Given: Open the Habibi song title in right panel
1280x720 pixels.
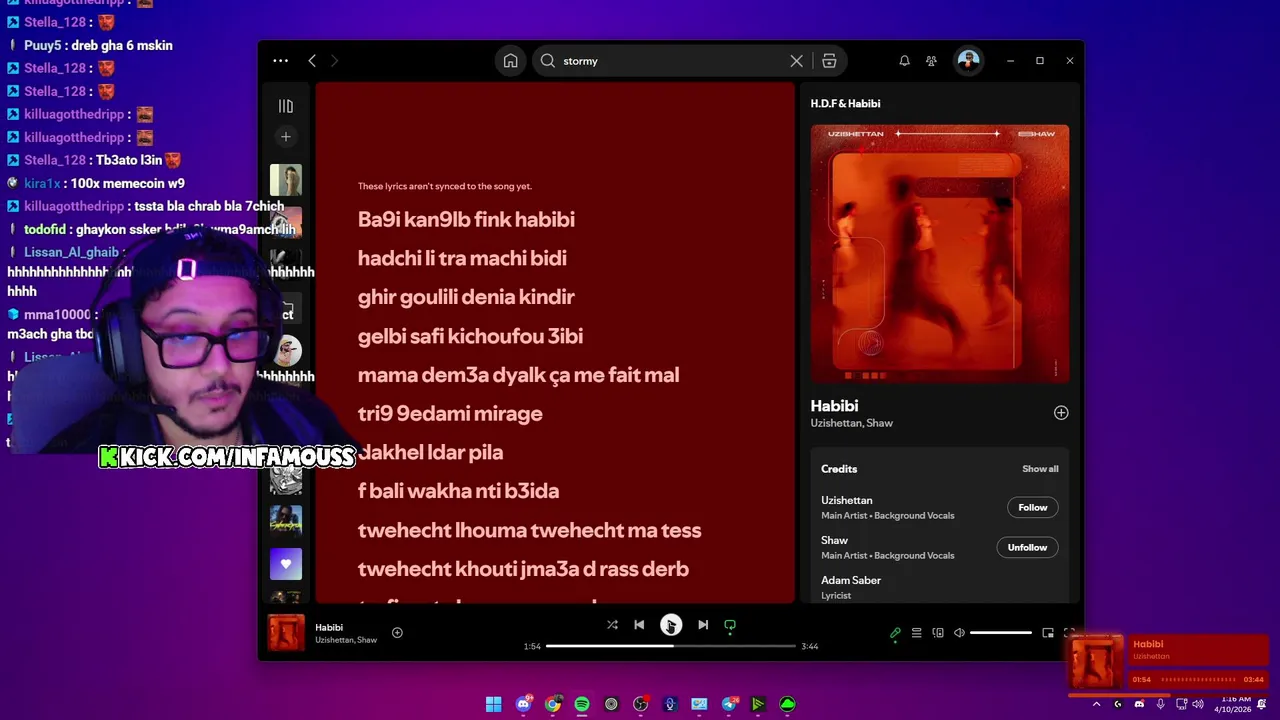Looking at the screenshot, I should (835, 406).
